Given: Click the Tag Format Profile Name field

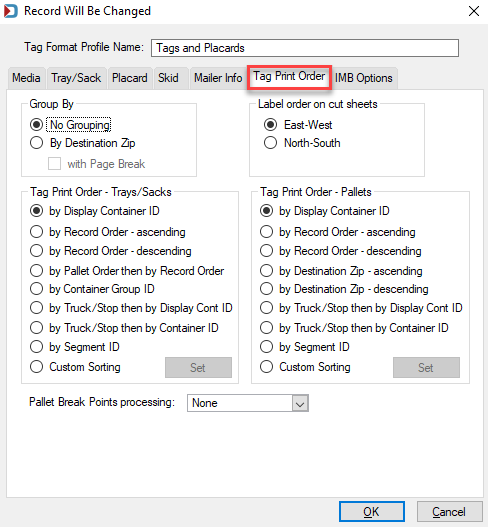Looking at the screenshot, I should 305,48.
